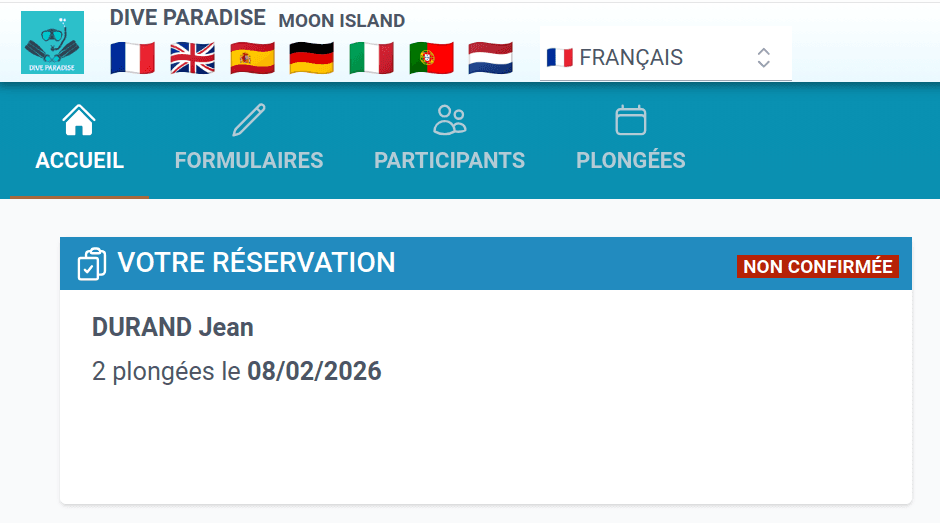The width and height of the screenshot is (940, 523).
Task: Click the language selector up-down arrows
Action: [x=763, y=57]
